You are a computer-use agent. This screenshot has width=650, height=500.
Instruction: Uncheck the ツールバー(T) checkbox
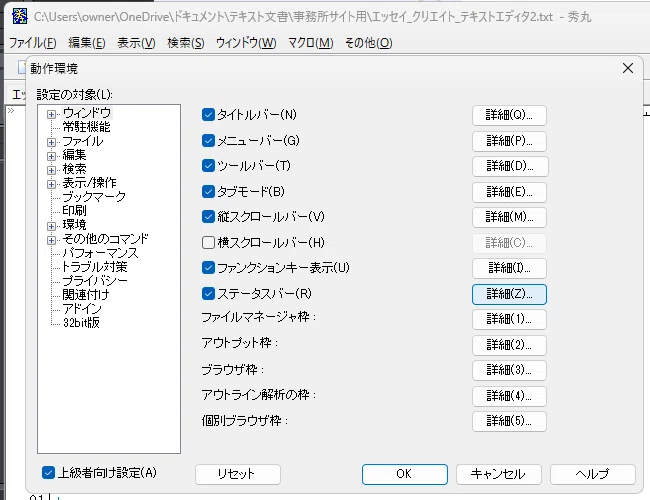point(208,166)
